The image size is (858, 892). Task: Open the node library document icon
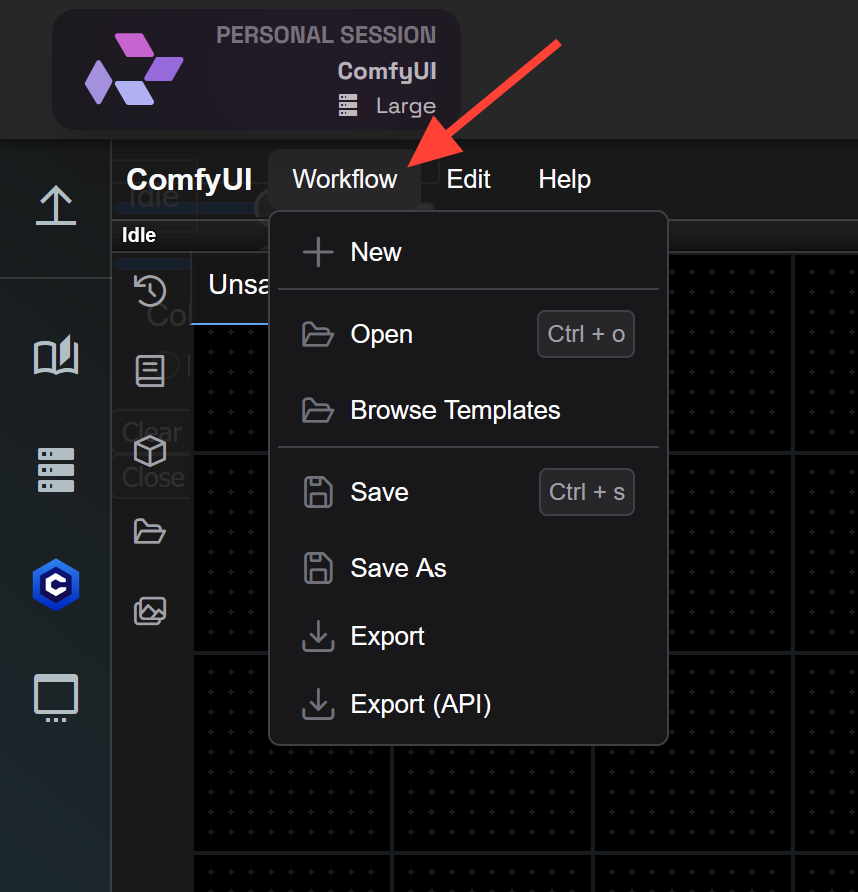coord(150,371)
